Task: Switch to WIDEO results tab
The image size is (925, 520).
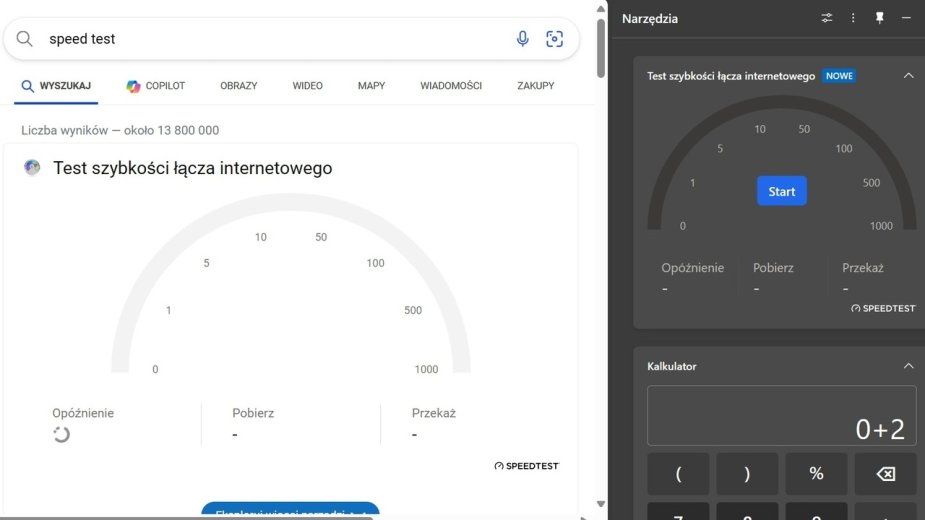Action: [307, 86]
